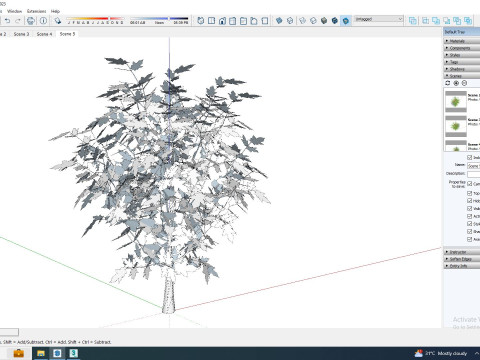This screenshot has width=480, height=360.
Task: Open File Explorer from the taskbar
Action: [x=41, y=353]
